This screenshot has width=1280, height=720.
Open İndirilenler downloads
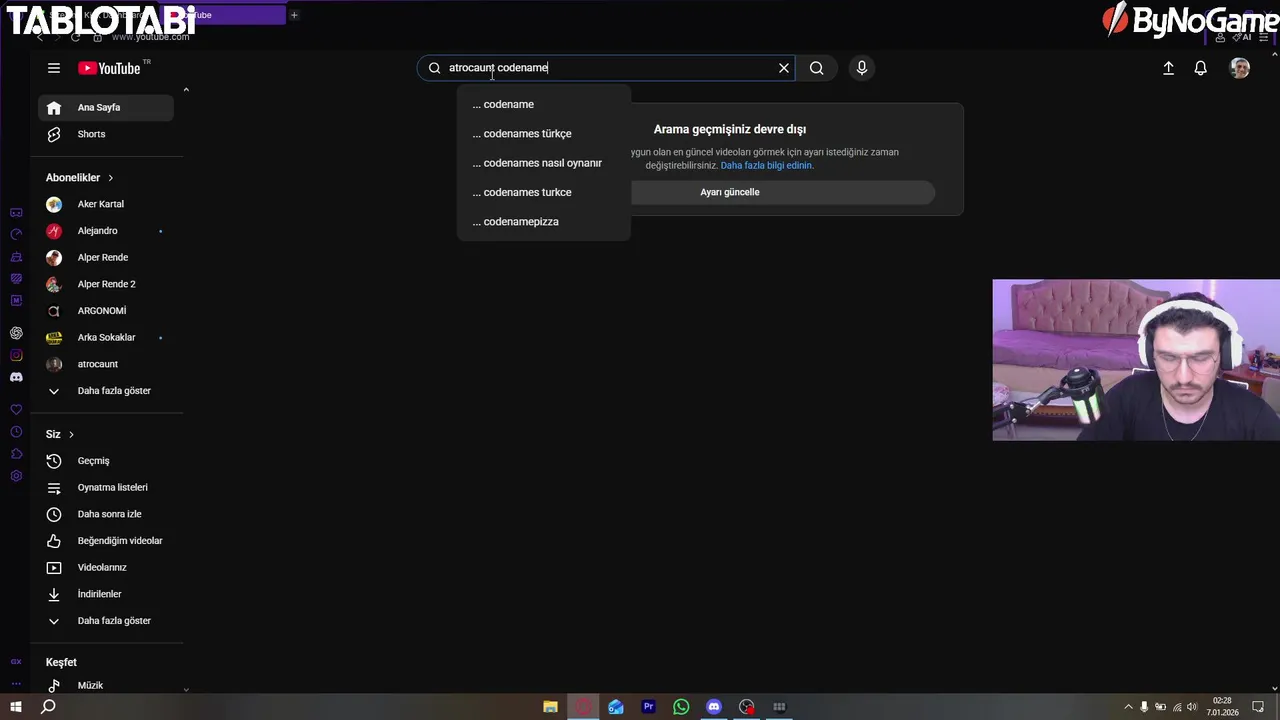(106, 594)
